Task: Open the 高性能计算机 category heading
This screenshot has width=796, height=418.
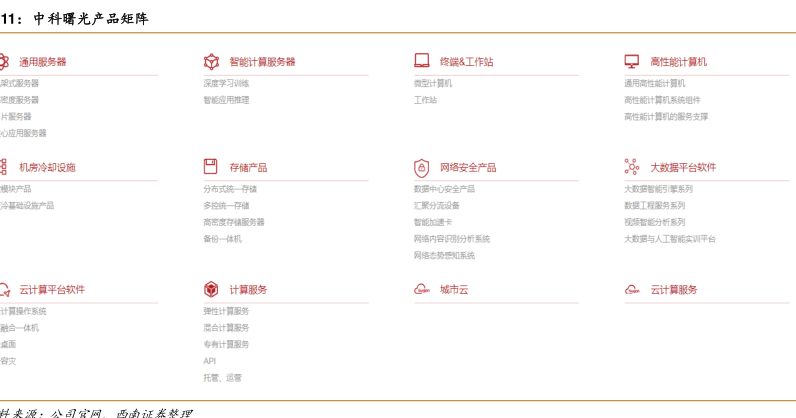Action: tap(678, 62)
